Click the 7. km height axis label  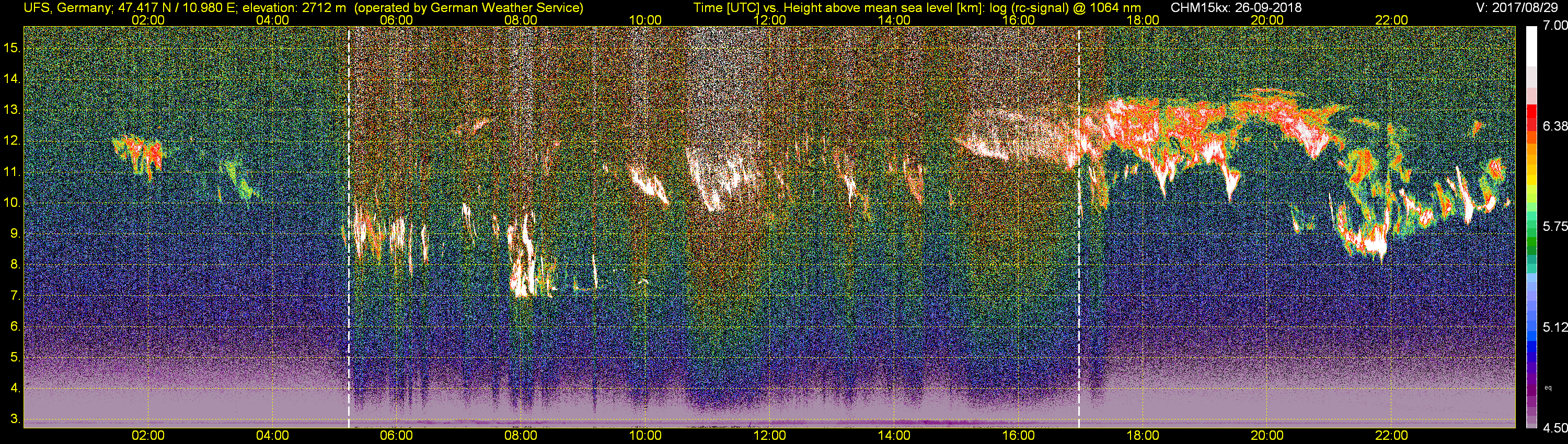pyautogui.click(x=15, y=296)
